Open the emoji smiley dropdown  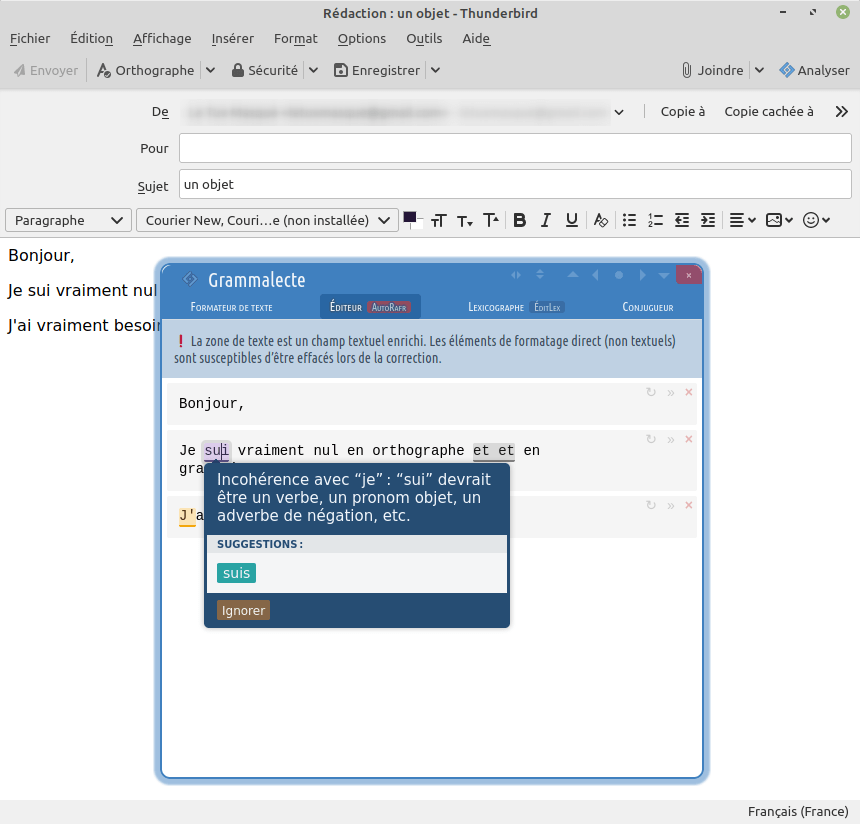[x=816, y=221]
